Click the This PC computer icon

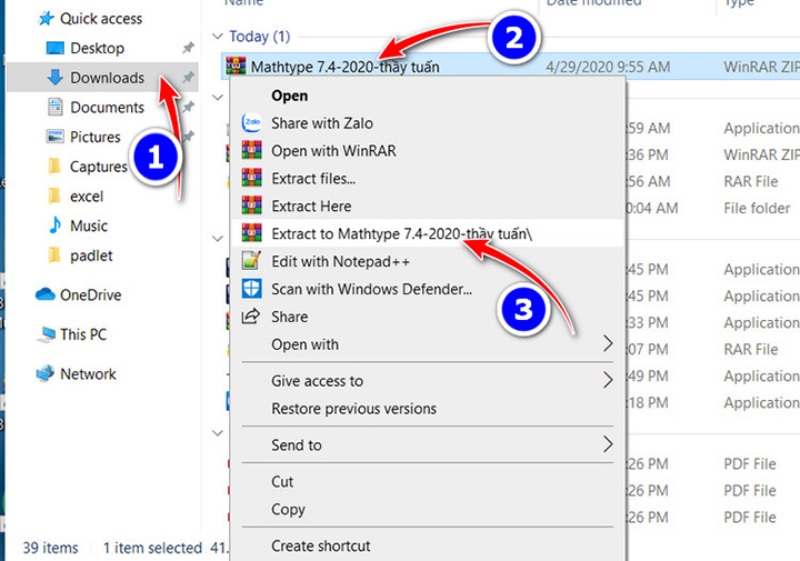pos(45,335)
